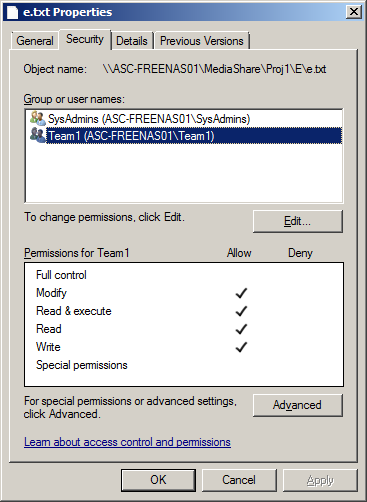Click the e.txt file icon in title bar

coord(12,12)
